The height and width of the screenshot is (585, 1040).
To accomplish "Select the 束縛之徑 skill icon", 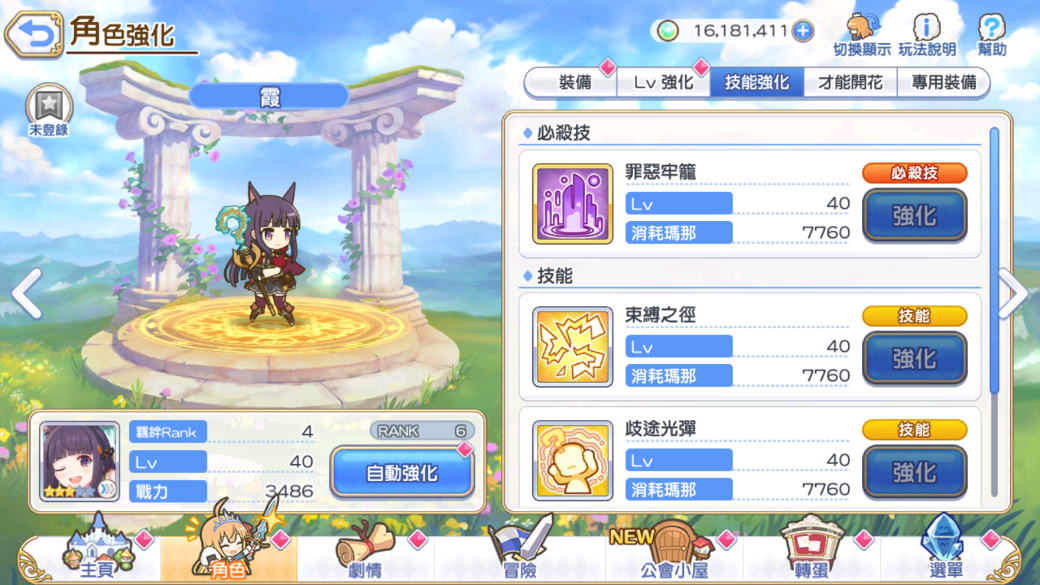I will [x=572, y=346].
